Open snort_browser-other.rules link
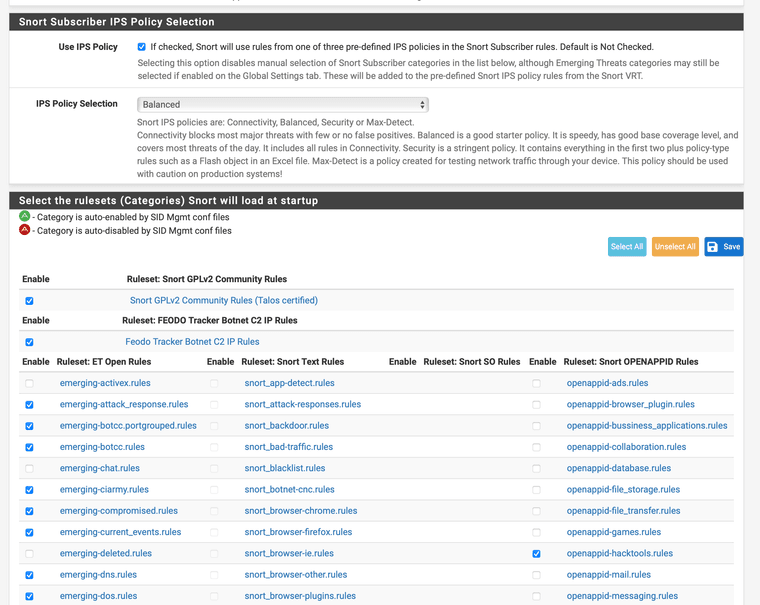 point(296,575)
